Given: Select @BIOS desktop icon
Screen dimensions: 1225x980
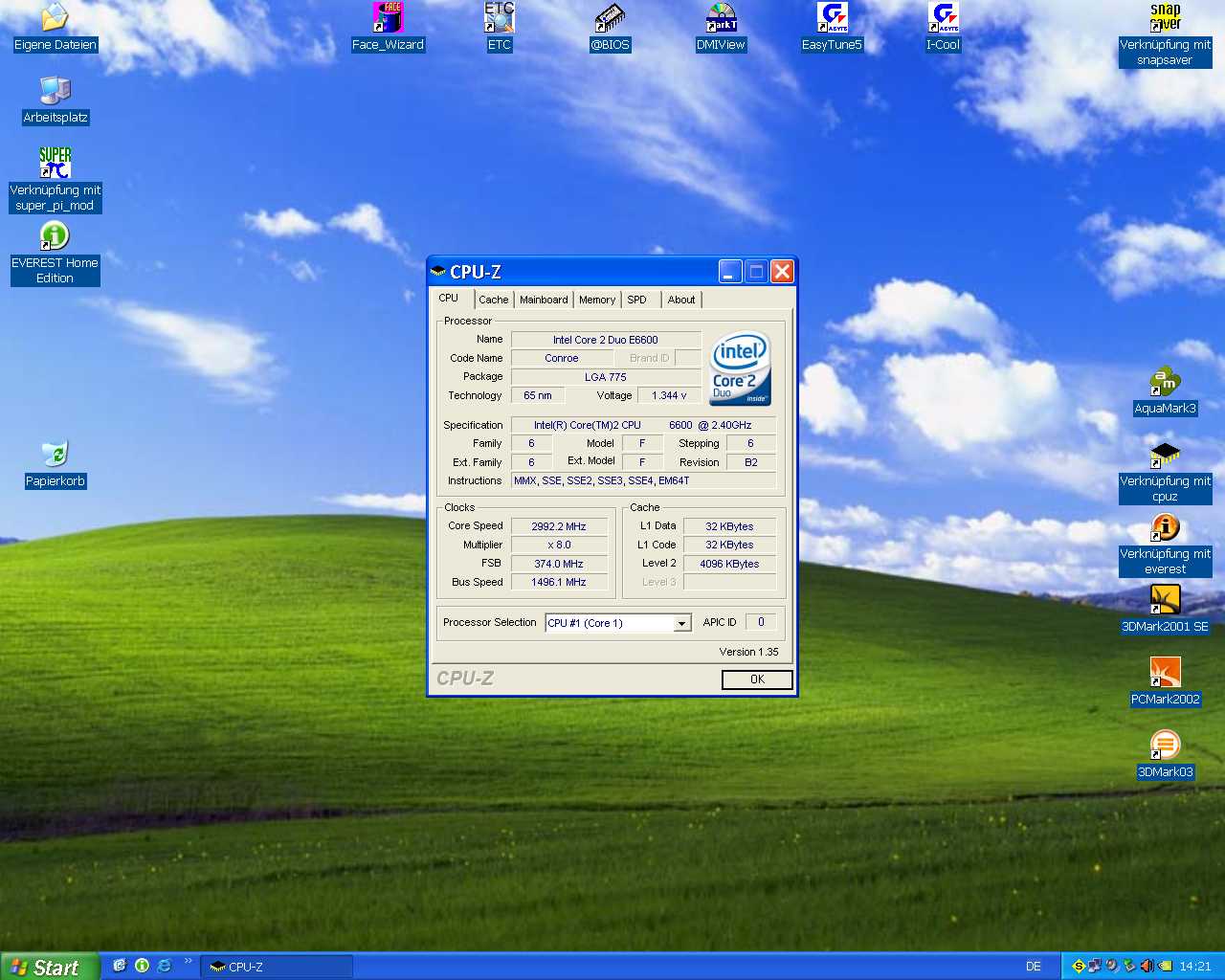Looking at the screenshot, I should 610,17.
